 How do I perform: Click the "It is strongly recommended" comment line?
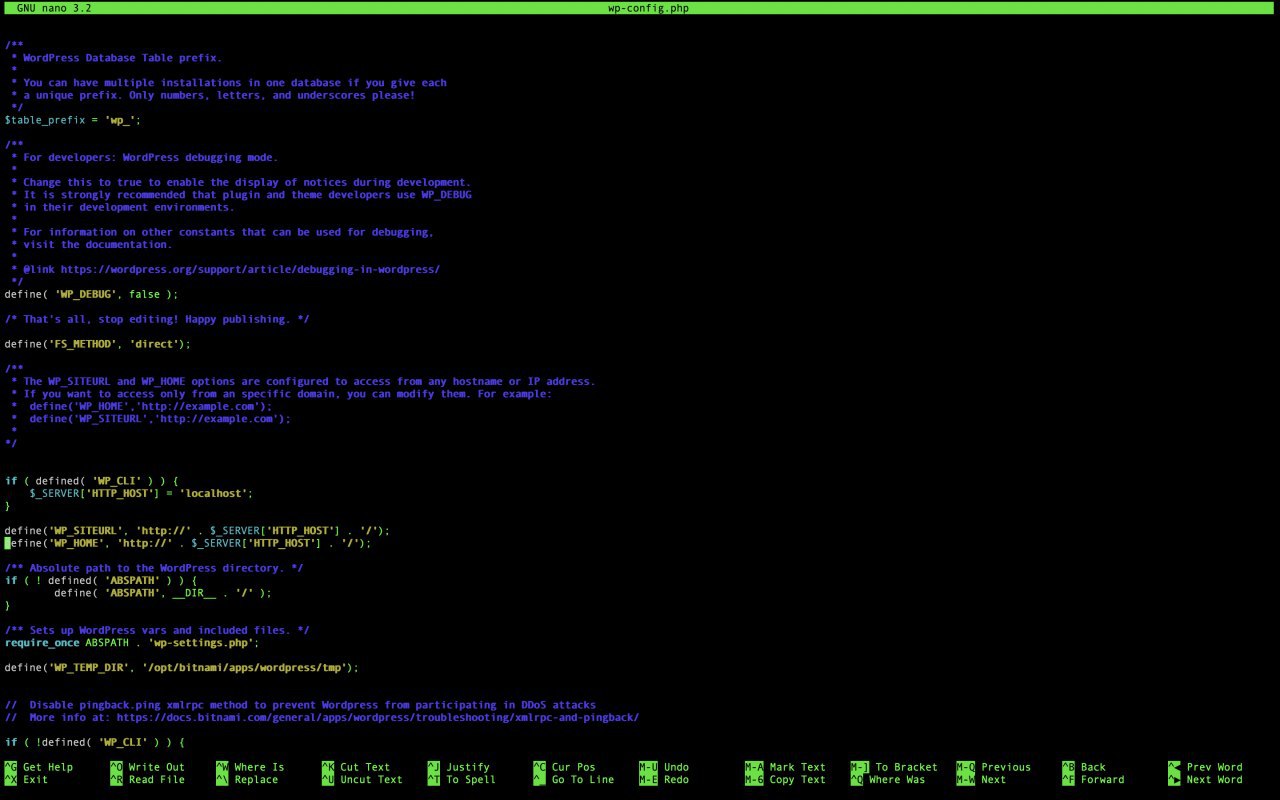[247, 195]
